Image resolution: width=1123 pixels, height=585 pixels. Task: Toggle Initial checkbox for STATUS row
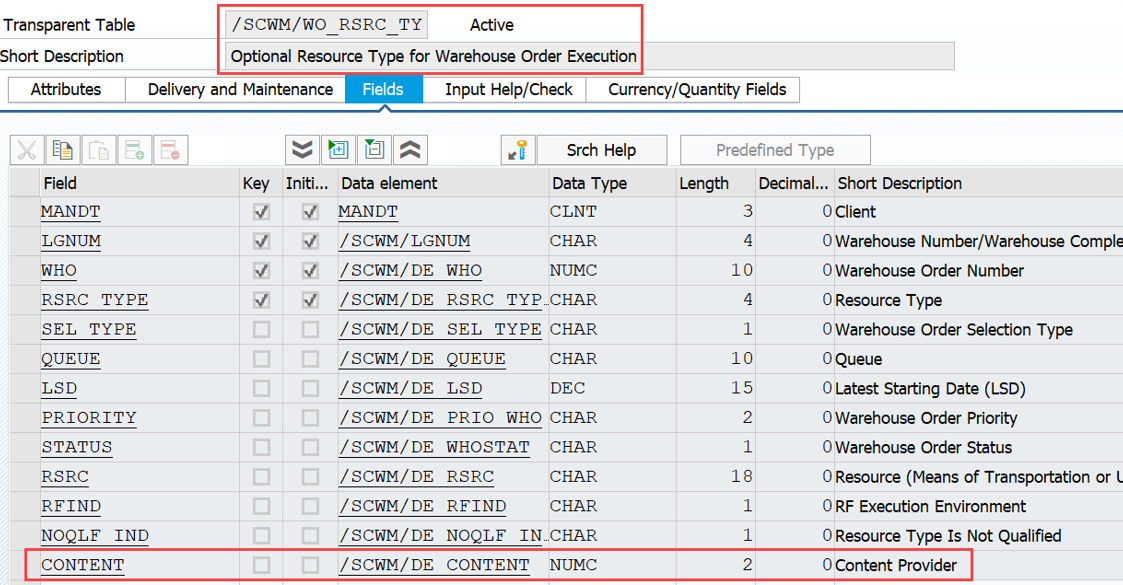310,448
